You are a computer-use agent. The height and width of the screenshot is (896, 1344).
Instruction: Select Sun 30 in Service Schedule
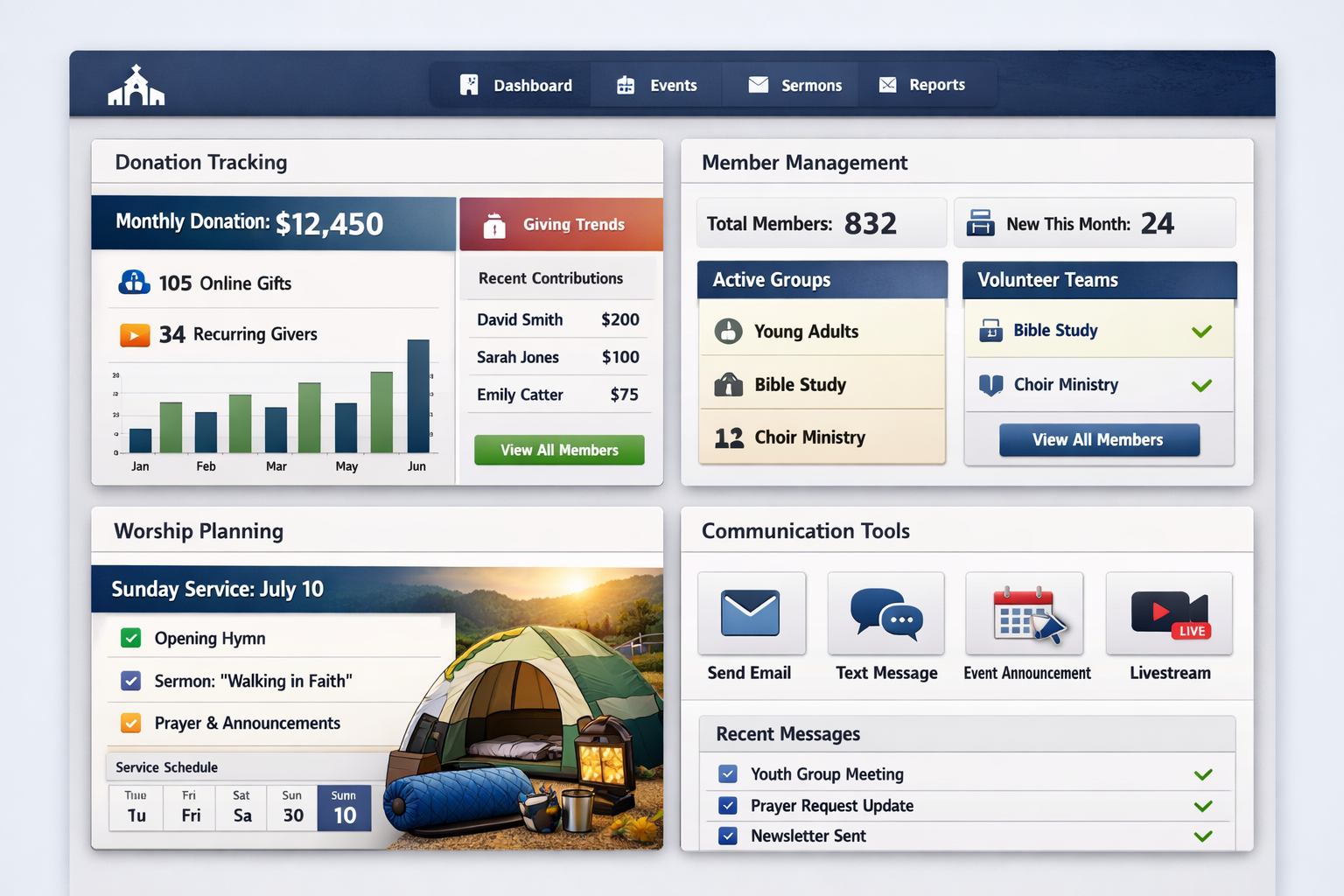tap(293, 807)
